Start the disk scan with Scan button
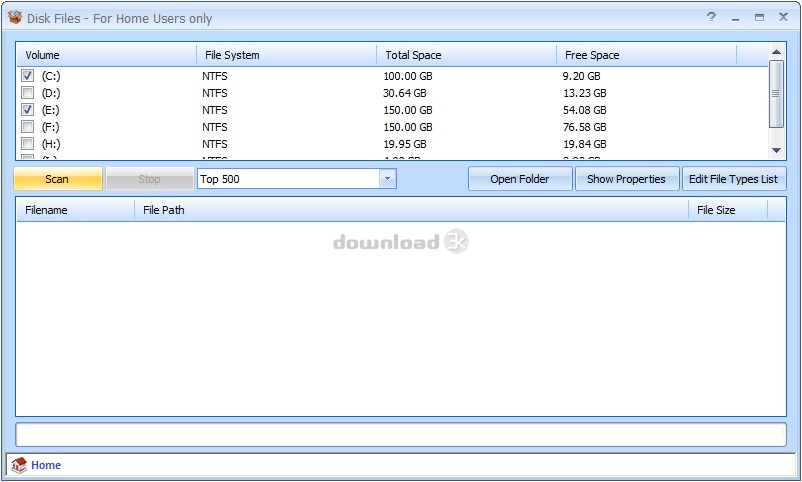This screenshot has width=802, height=482. [x=58, y=179]
